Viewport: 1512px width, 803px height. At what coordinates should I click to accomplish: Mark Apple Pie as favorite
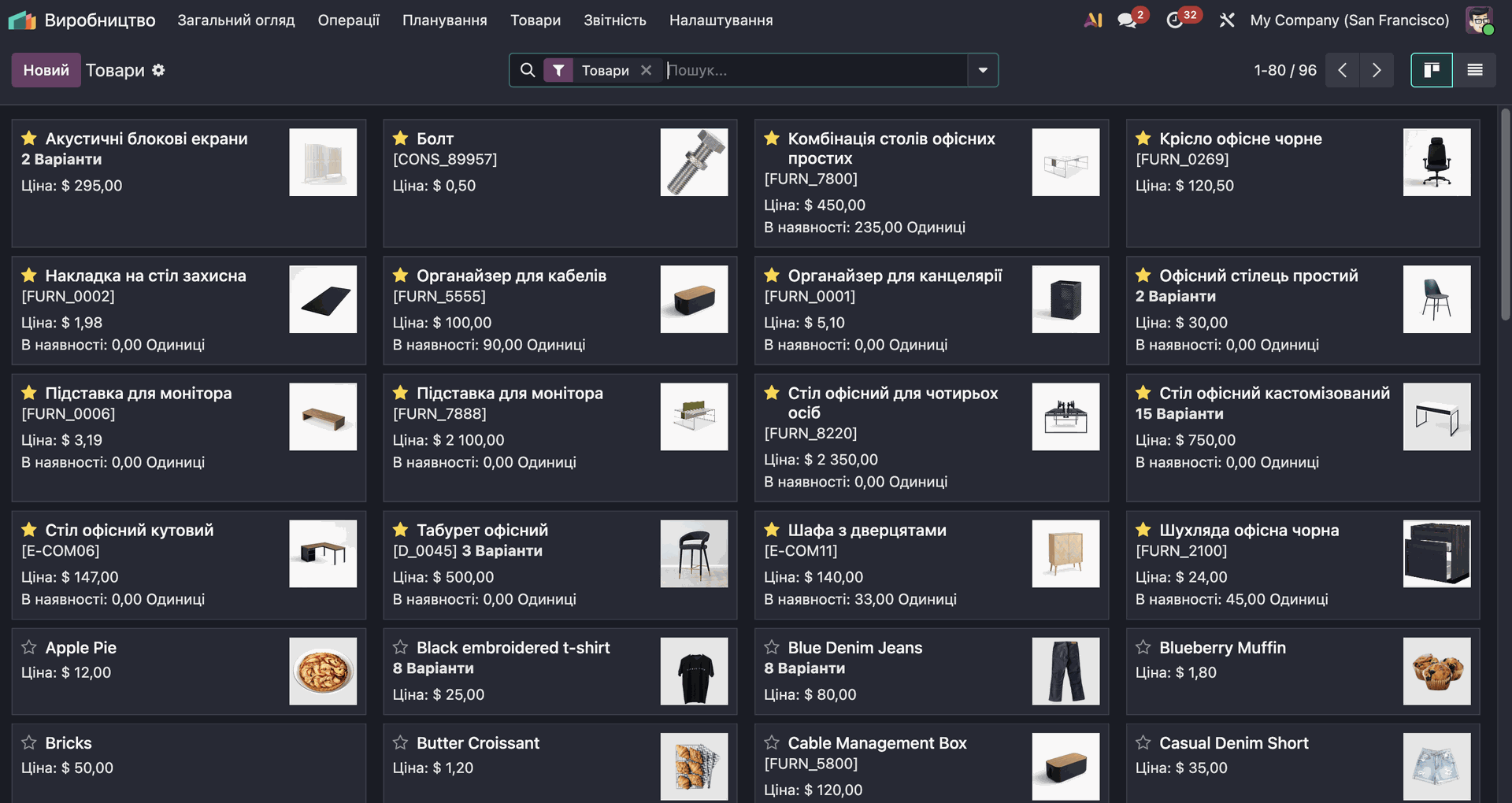29,647
